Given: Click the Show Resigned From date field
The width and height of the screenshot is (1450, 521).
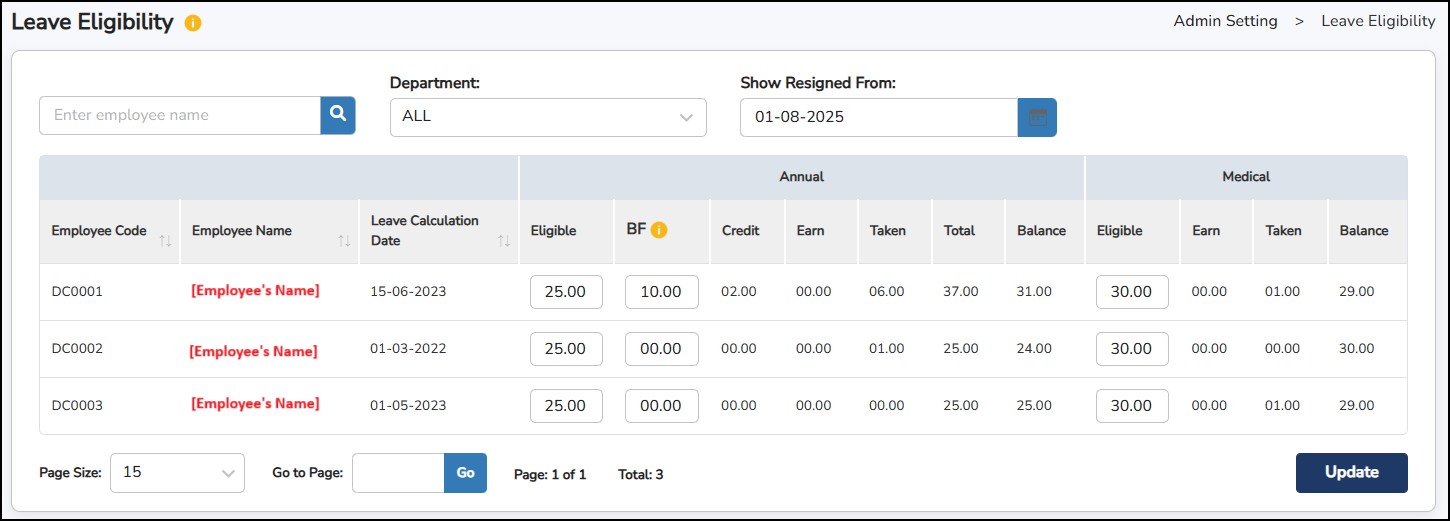Looking at the screenshot, I should click(878, 117).
